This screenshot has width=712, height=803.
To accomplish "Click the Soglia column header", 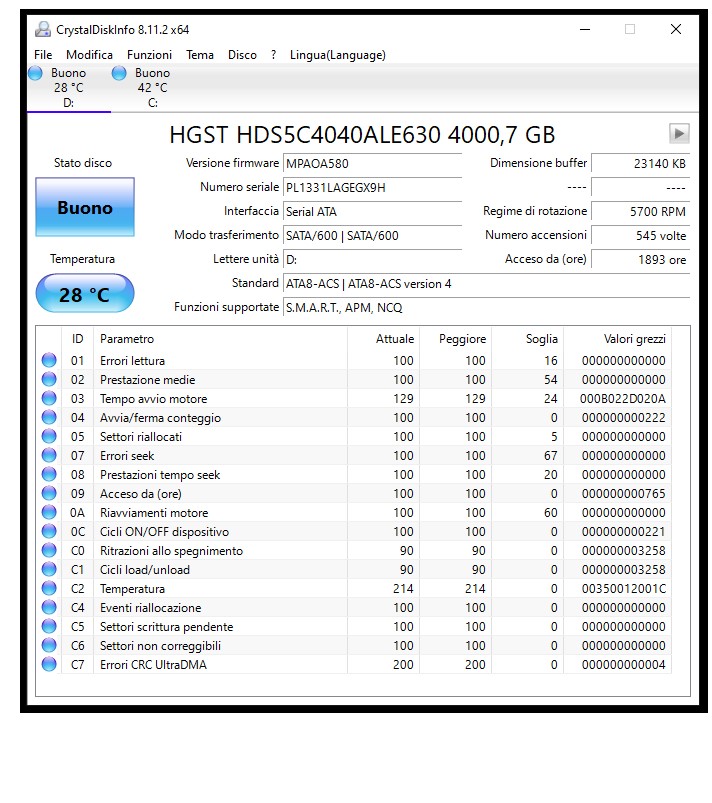I will tap(528, 339).
